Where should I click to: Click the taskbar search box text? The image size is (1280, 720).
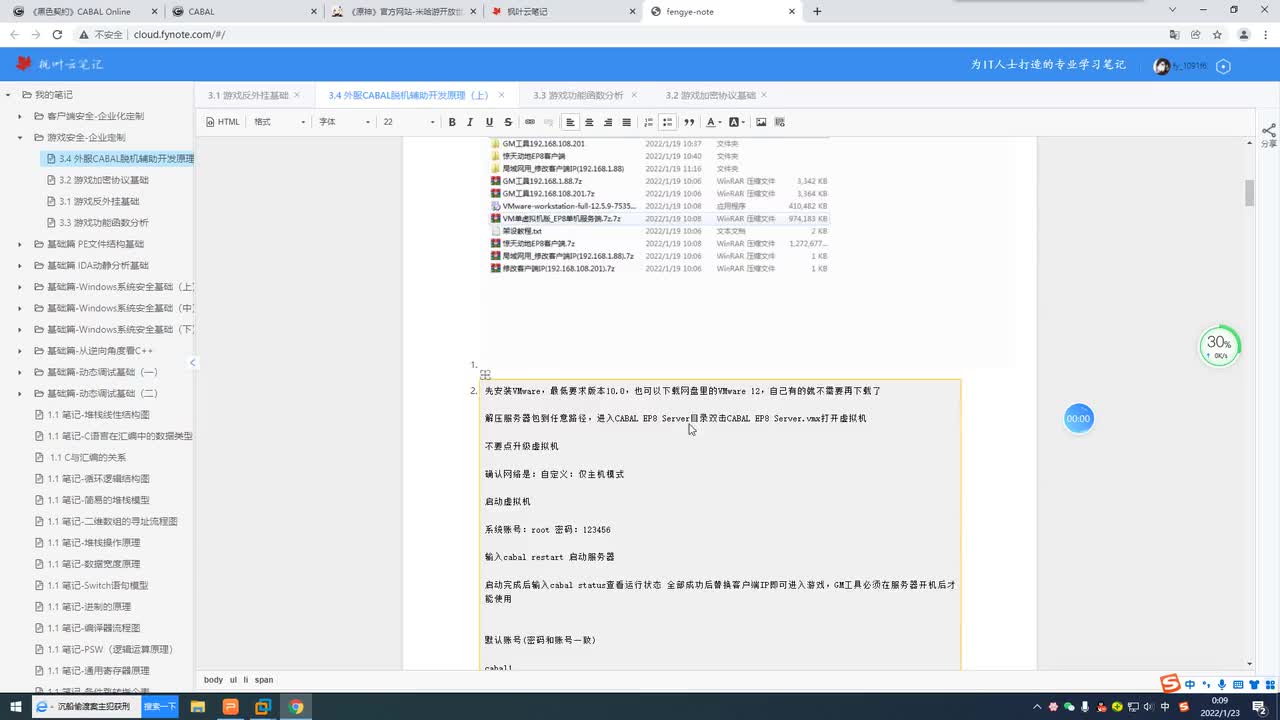[93, 706]
